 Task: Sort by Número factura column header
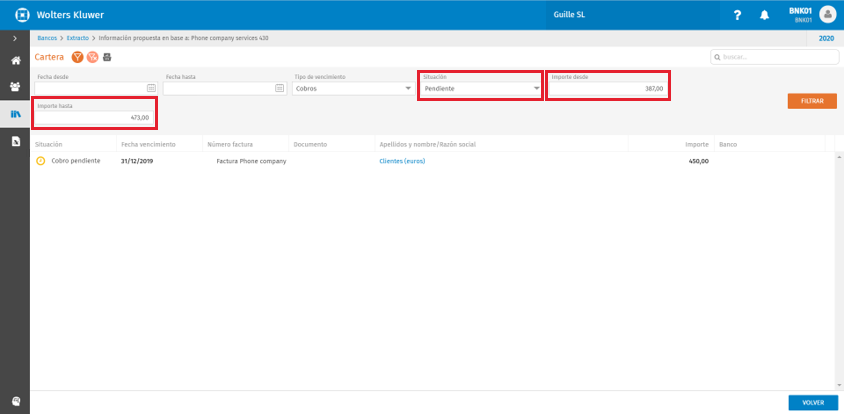pos(230,144)
